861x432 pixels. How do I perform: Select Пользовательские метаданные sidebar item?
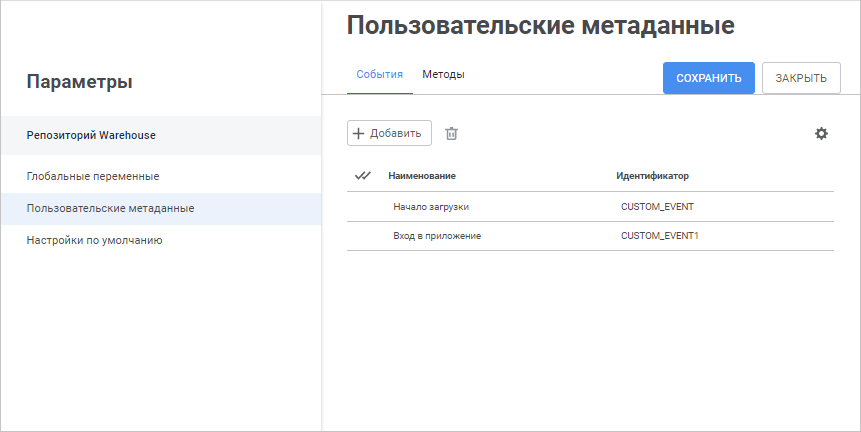point(110,208)
